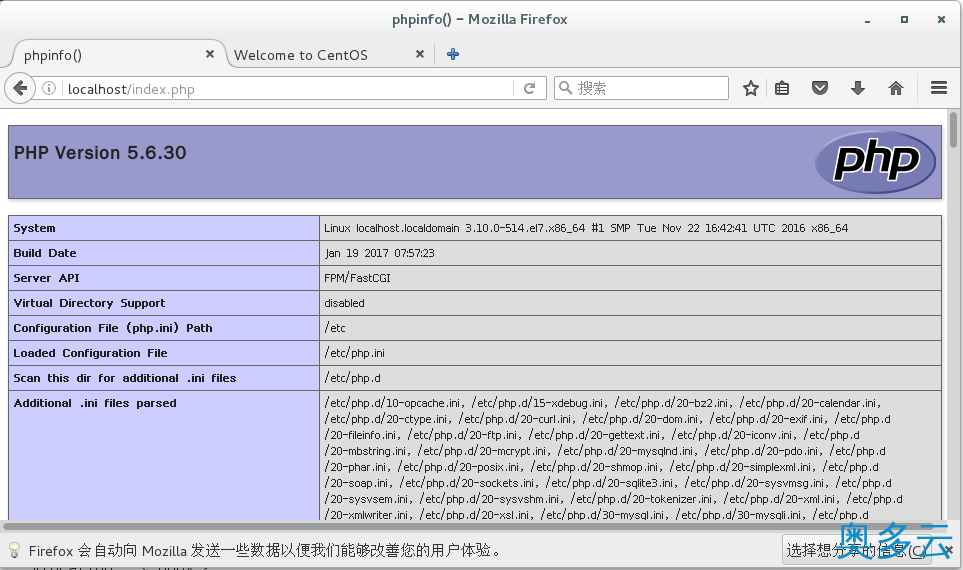This screenshot has height=570, width=963.
Task: Select 'Scan this dir for additional .ini files'
Action: coord(125,378)
